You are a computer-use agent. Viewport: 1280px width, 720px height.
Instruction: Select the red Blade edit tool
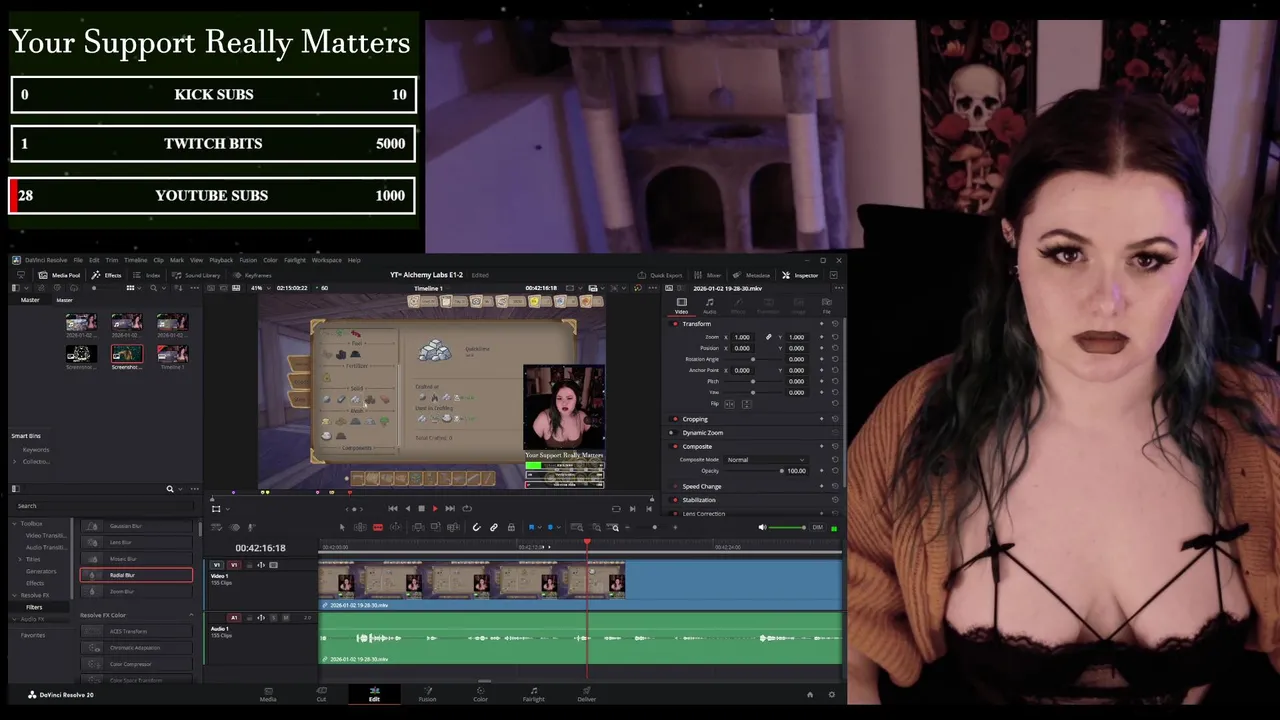[378, 527]
